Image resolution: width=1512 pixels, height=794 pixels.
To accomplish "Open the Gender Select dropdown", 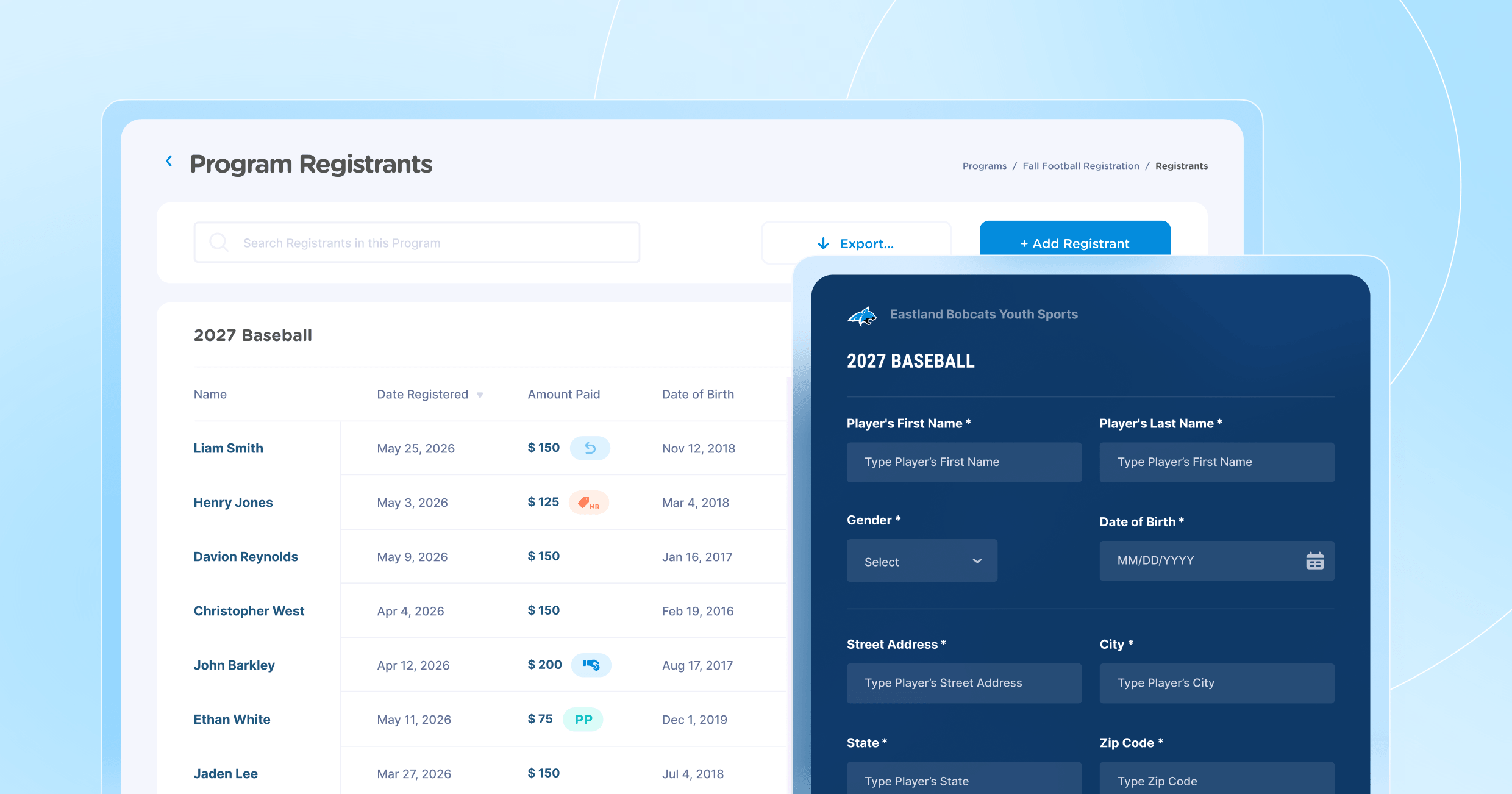I will 922,561.
